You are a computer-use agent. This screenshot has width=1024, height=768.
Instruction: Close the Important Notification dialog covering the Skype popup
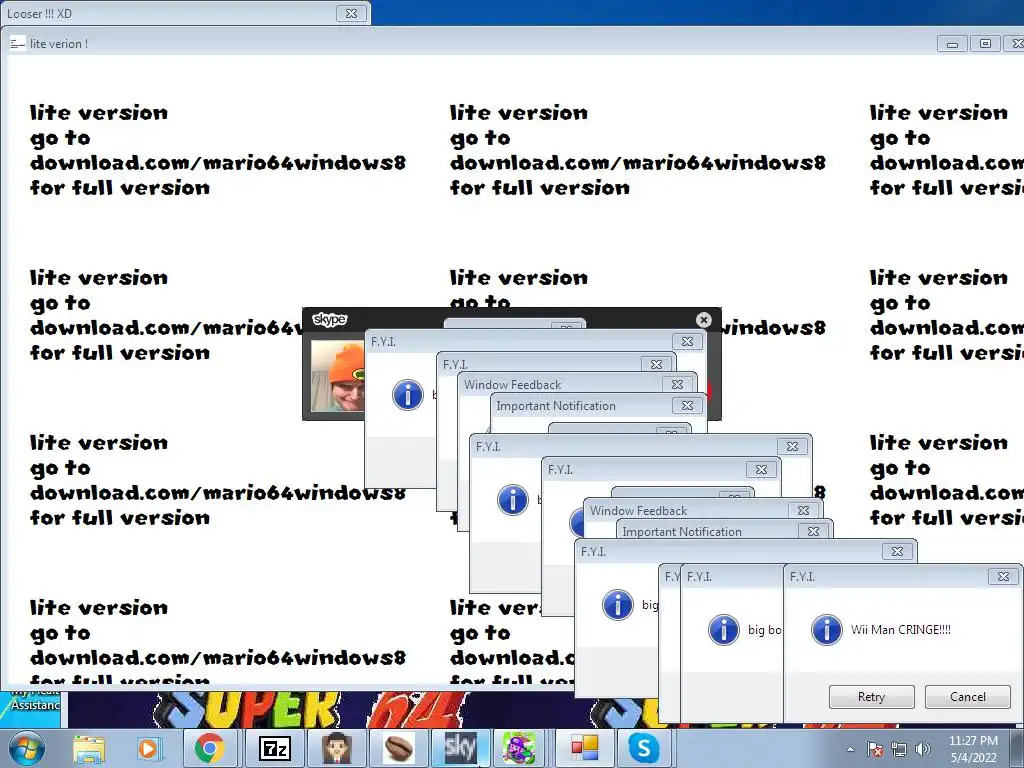(x=687, y=406)
